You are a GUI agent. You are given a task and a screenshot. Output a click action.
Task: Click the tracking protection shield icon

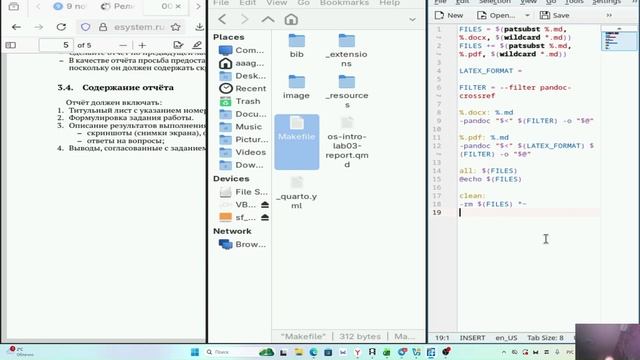click(x=85, y=27)
